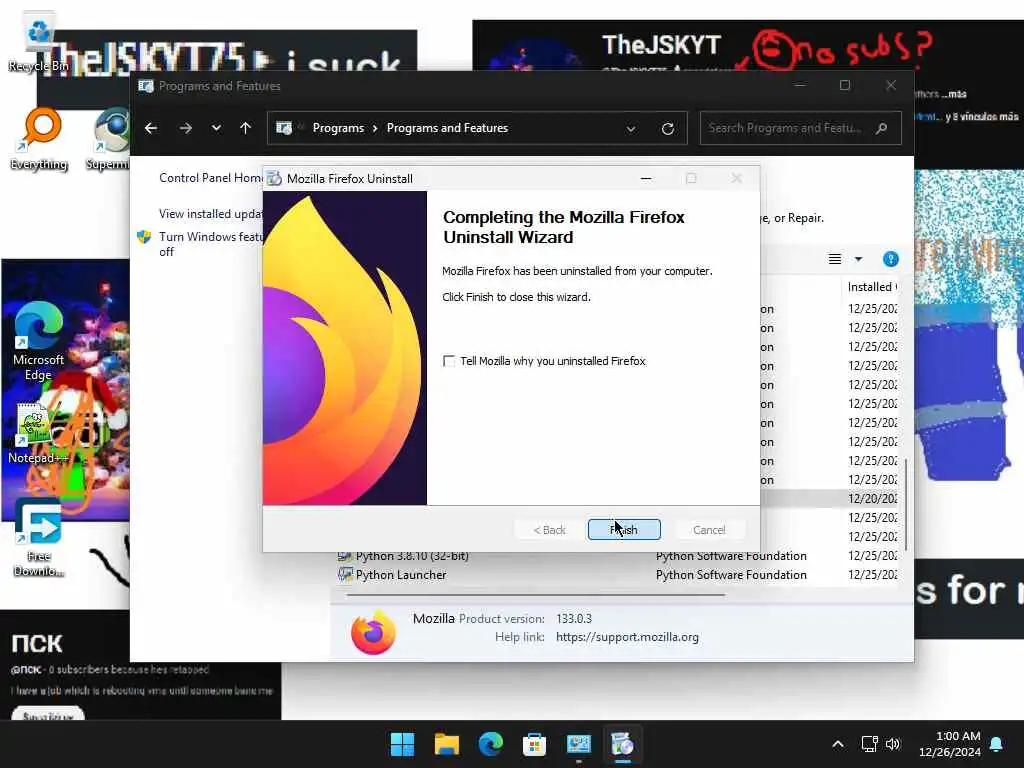1024x768 pixels.
Task: Check 'Tell Mozilla why you uninstalled Firefox'
Action: 449,361
